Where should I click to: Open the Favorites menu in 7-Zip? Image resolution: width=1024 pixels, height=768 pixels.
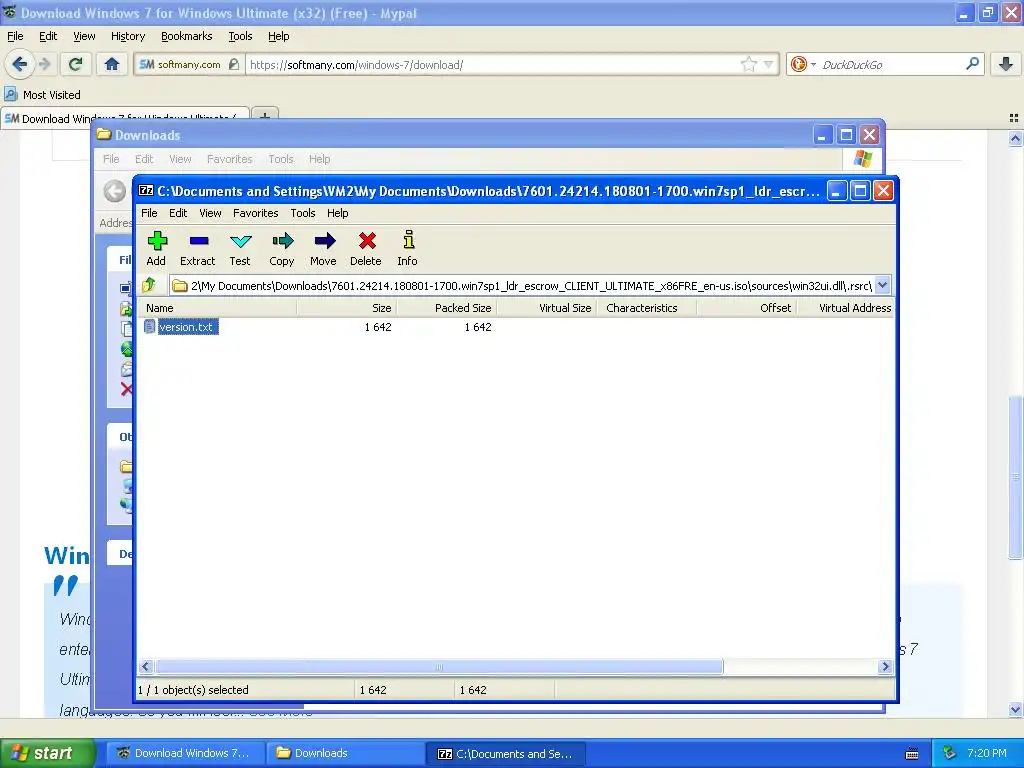click(x=255, y=213)
